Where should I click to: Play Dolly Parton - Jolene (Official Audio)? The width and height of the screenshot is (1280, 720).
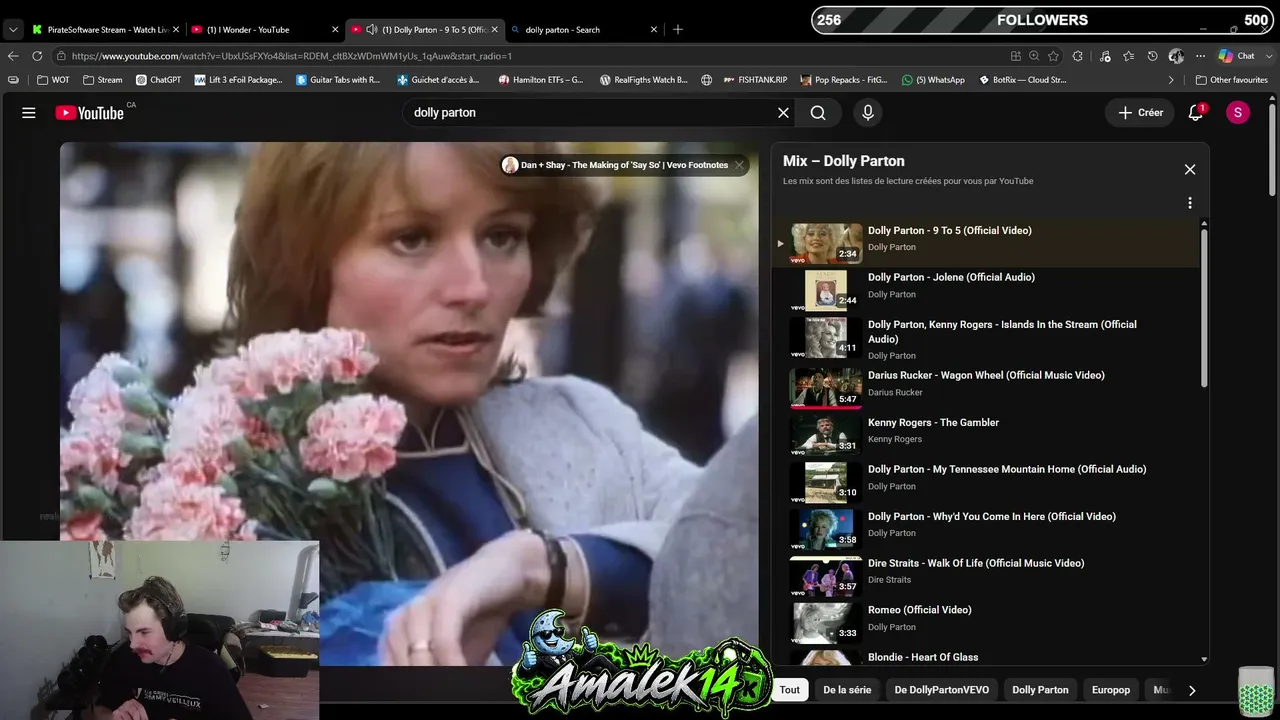pos(951,277)
